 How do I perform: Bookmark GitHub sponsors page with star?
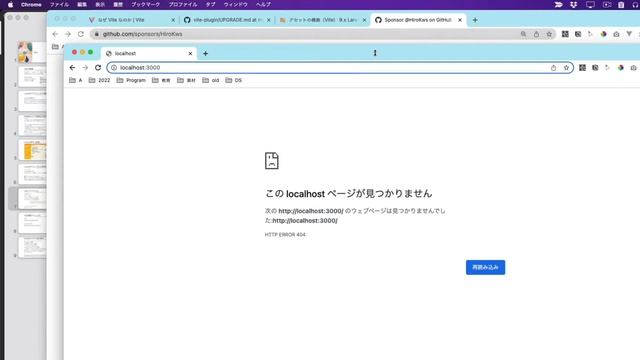click(549, 34)
